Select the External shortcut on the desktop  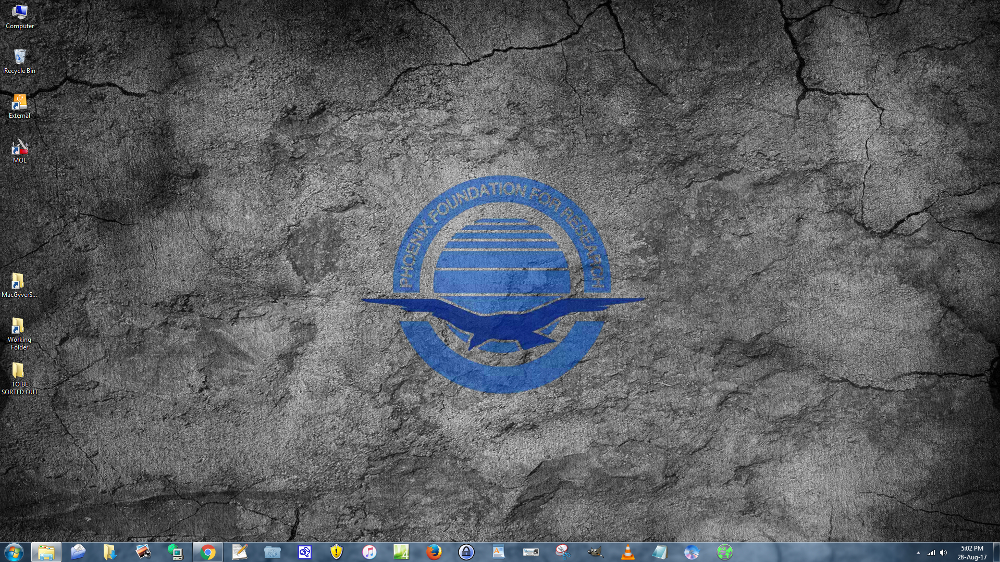tap(19, 107)
